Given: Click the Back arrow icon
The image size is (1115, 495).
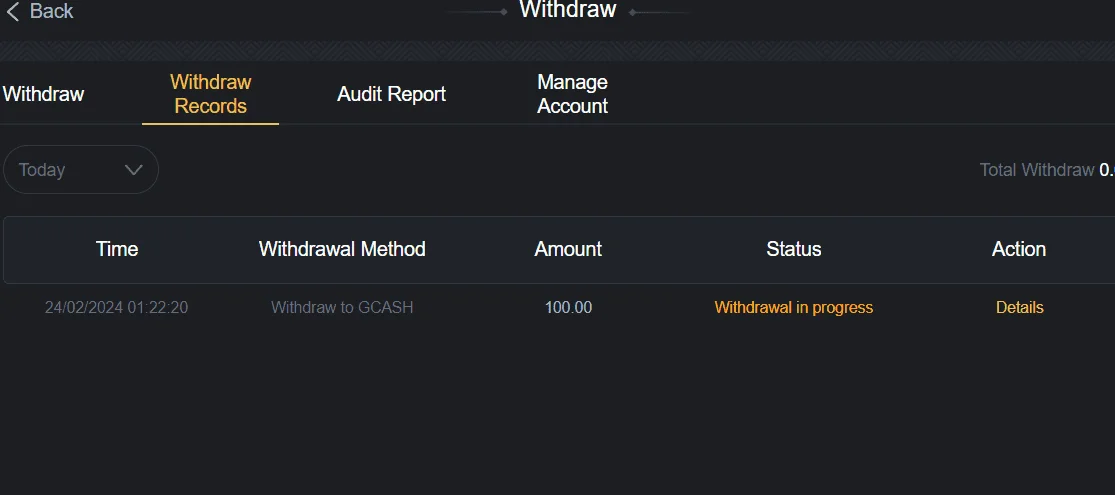Looking at the screenshot, I should tap(13, 11).
